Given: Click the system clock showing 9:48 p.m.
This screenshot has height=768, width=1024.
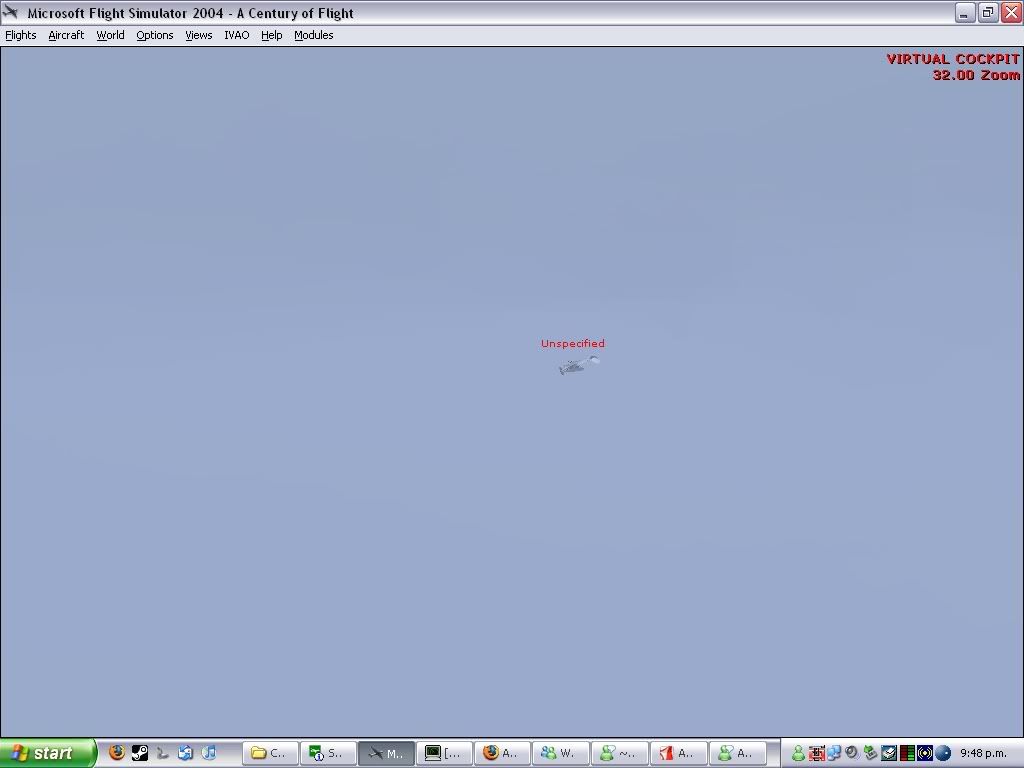Looking at the screenshot, I should tap(983, 753).
